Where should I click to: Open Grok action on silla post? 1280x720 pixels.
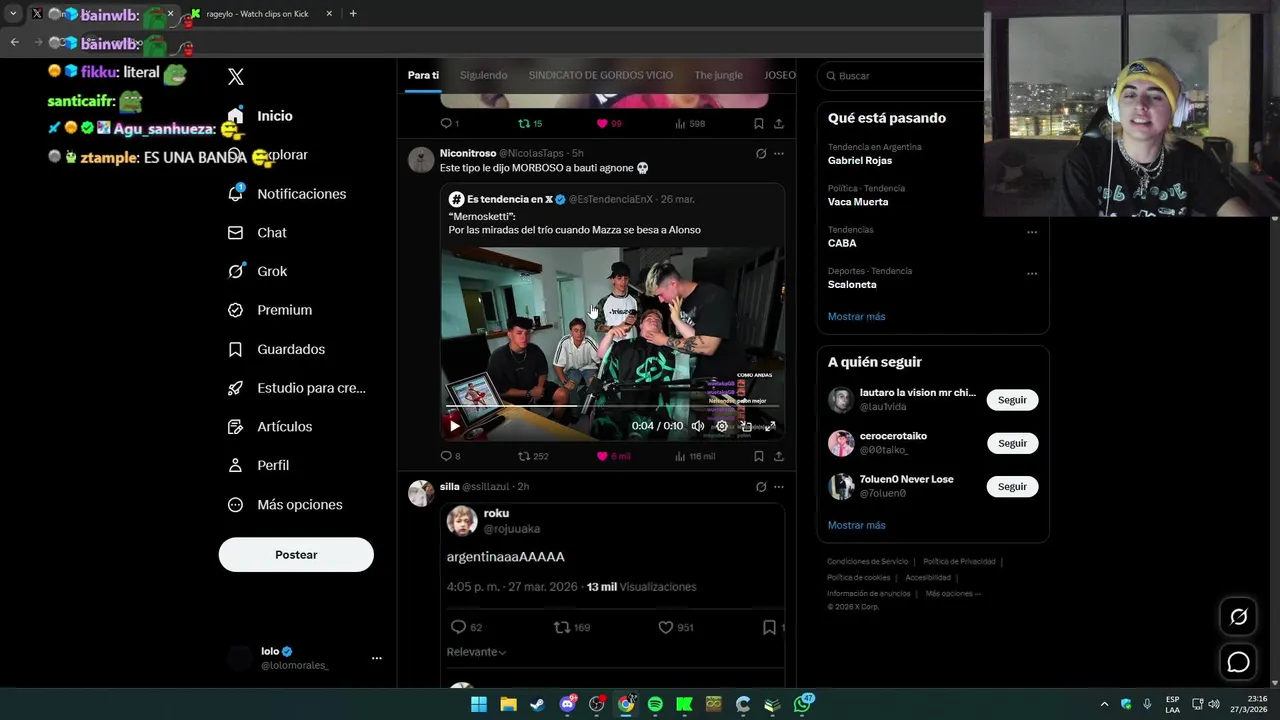click(761, 487)
